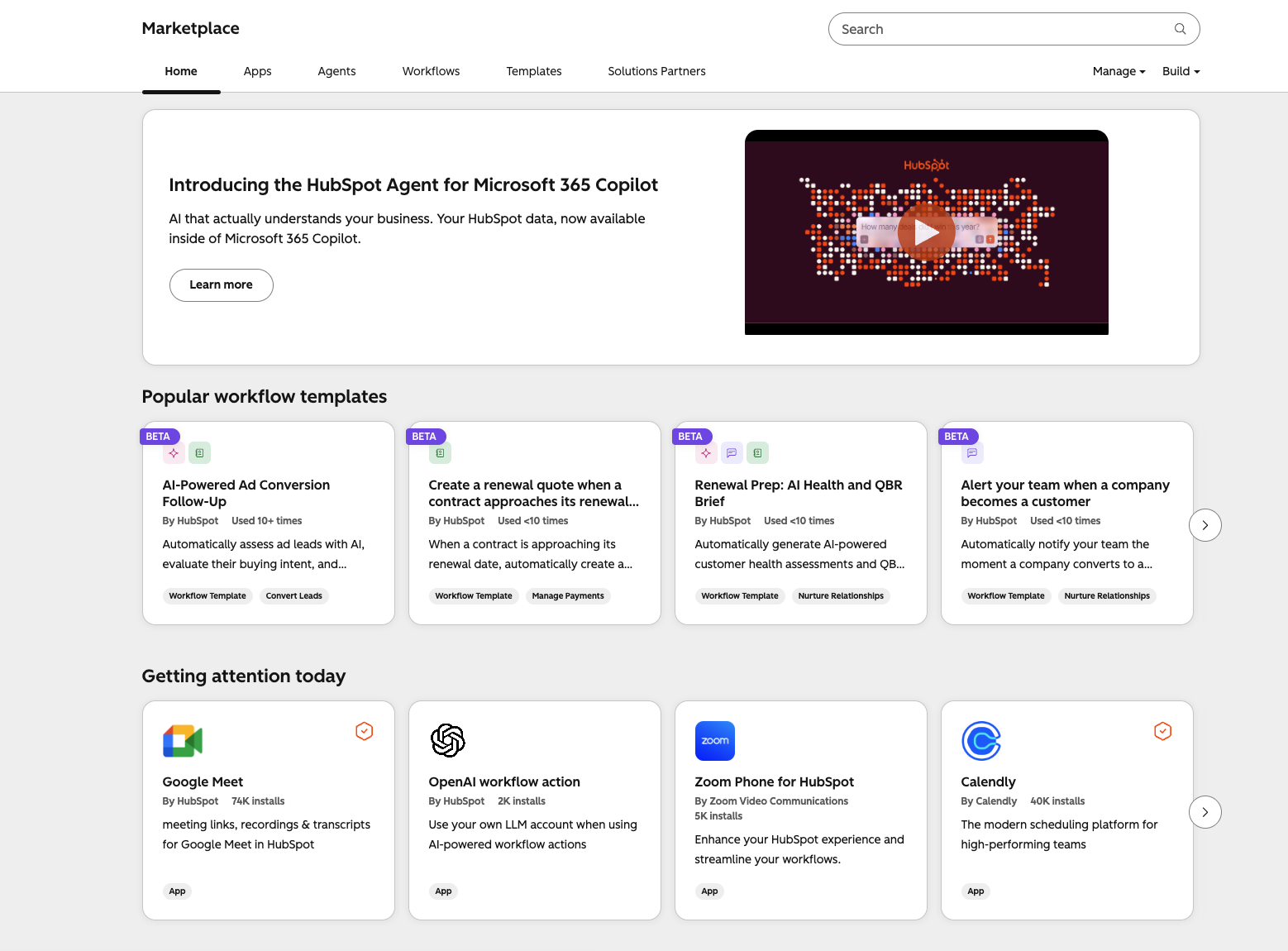This screenshot has height=951, width=1288.
Task: Show next popular workflow templates
Action: (1205, 525)
